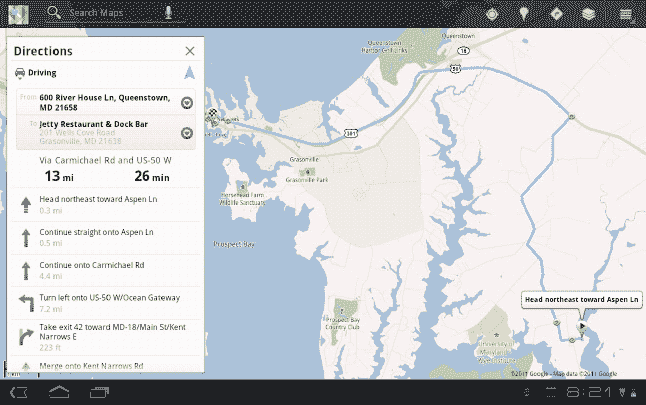Tap Horsehead Farm Wildlife Sanctuary marker
This screenshot has width=646, height=405.
click(x=243, y=187)
